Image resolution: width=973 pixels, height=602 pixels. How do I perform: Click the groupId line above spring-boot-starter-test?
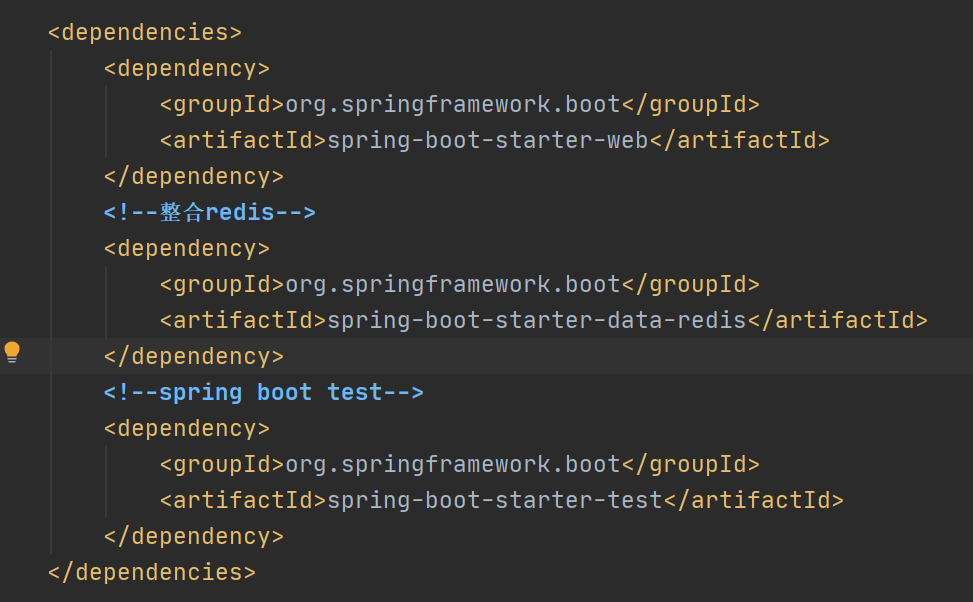pyautogui.click(x=460, y=464)
